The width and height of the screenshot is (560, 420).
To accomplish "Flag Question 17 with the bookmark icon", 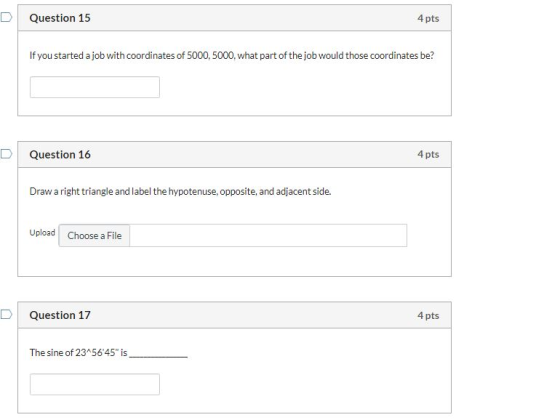I will coord(6,314).
